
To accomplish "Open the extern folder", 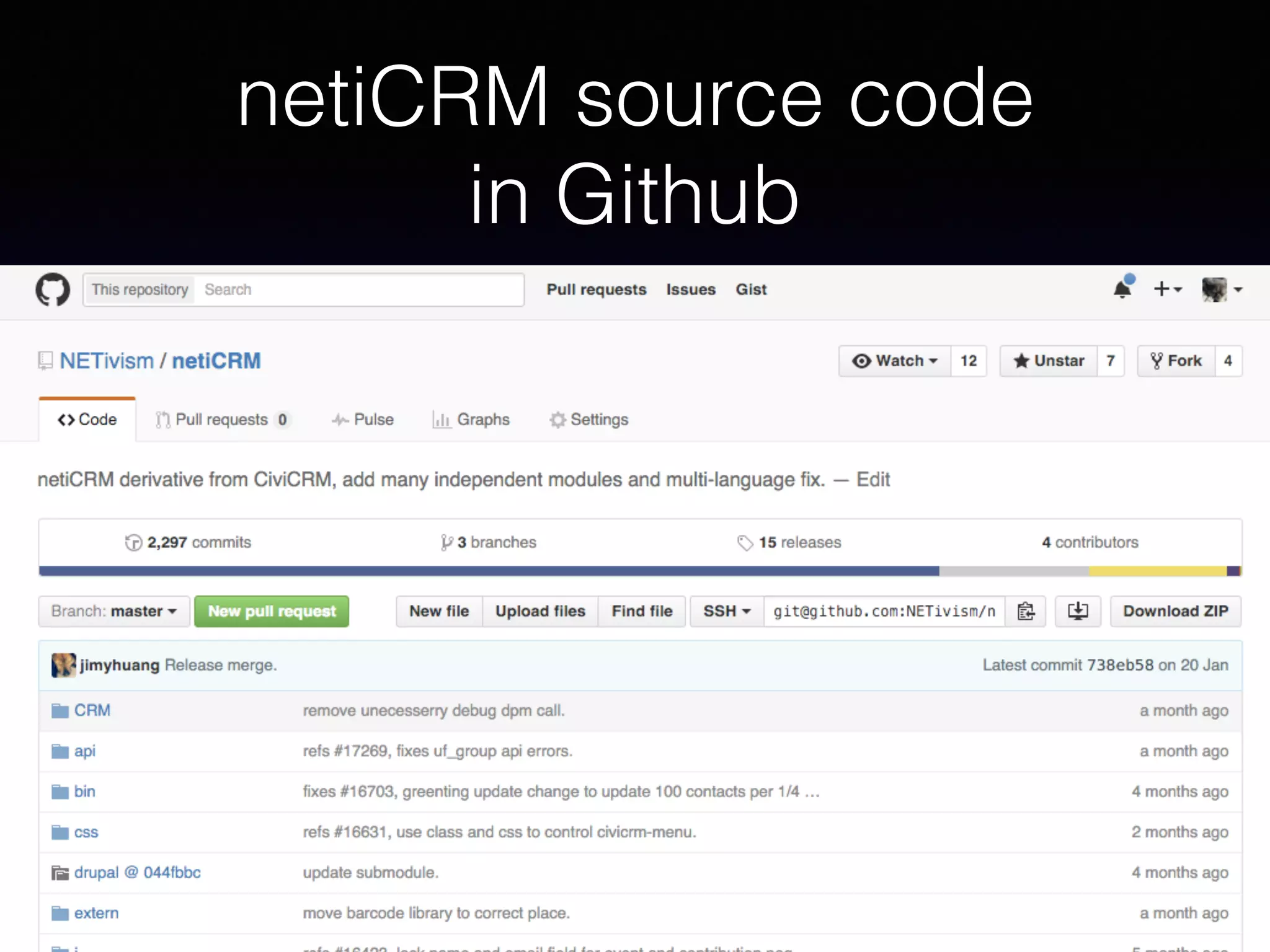I will point(96,914).
